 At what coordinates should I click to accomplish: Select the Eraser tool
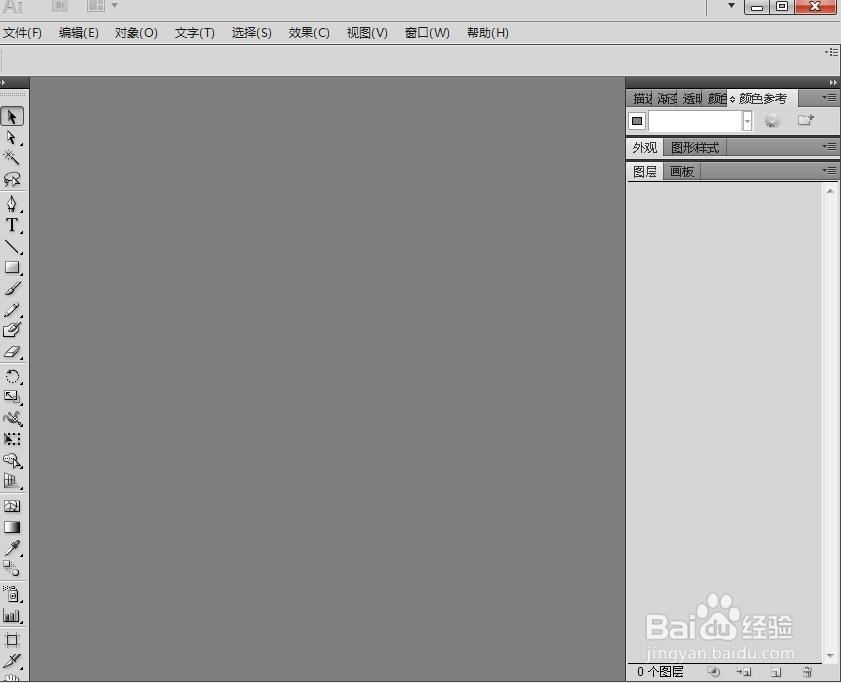coord(12,352)
